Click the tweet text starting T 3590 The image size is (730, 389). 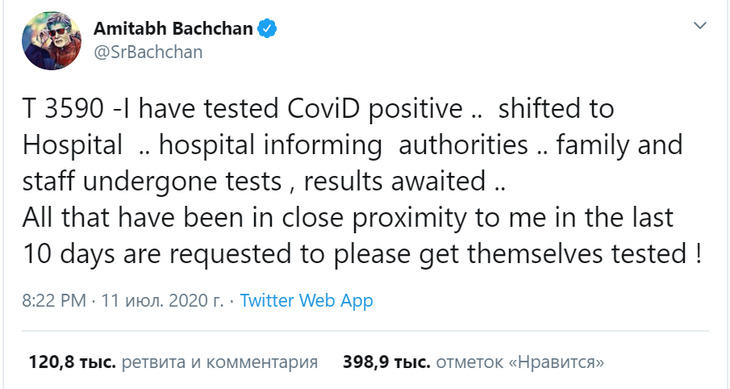point(362,181)
